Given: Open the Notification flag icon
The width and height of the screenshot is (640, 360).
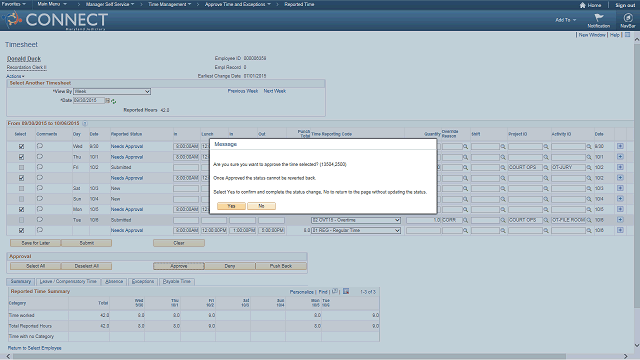Looking at the screenshot, I should coord(599,18).
